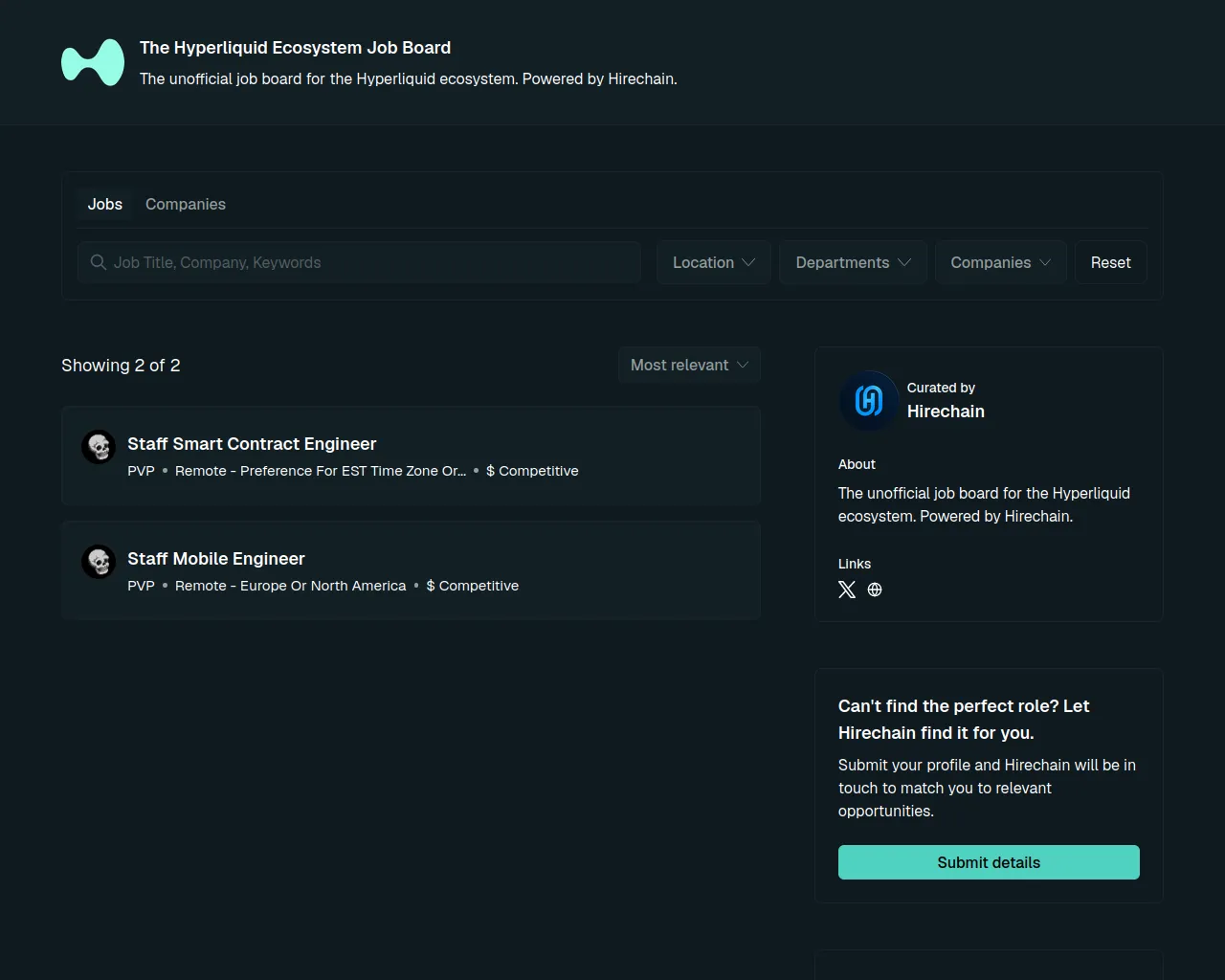The image size is (1225, 980).
Task: Click the Hyperliquid logo in the header
Action: pyautogui.click(x=93, y=62)
